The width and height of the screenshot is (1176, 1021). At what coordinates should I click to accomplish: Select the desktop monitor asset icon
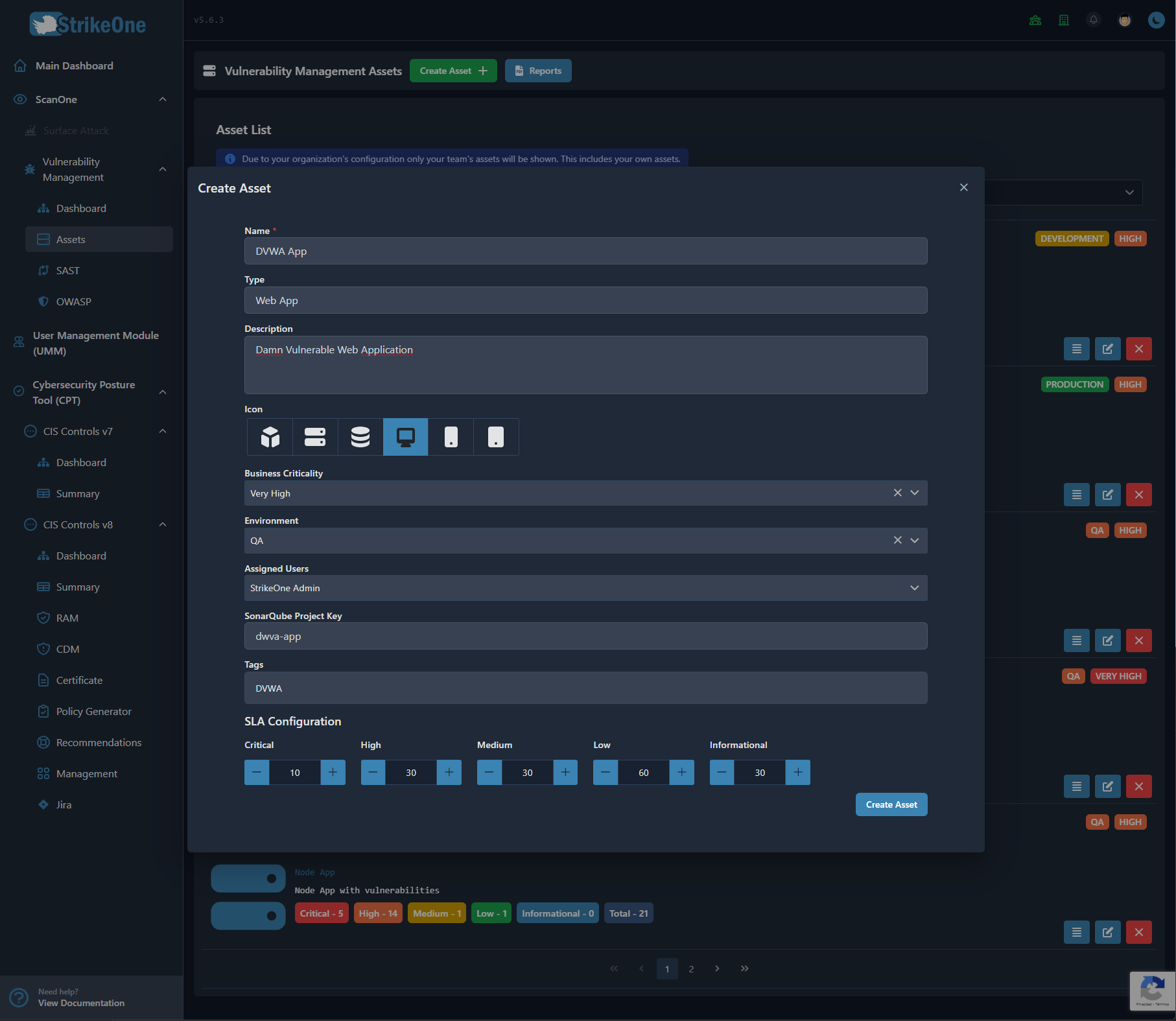pyautogui.click(x=406, y=437)
